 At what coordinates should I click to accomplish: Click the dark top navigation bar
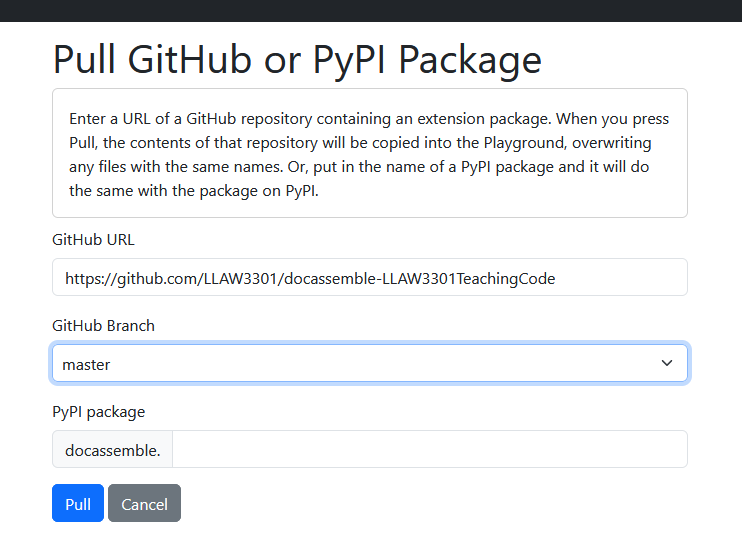(x=371, y=10)
